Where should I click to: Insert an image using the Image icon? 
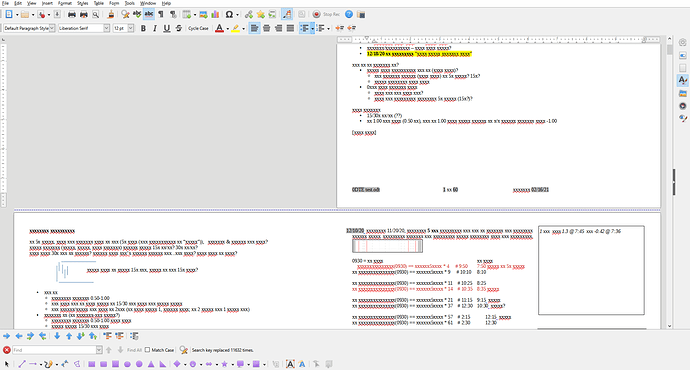pyautogui.click(x=203, y=15)
